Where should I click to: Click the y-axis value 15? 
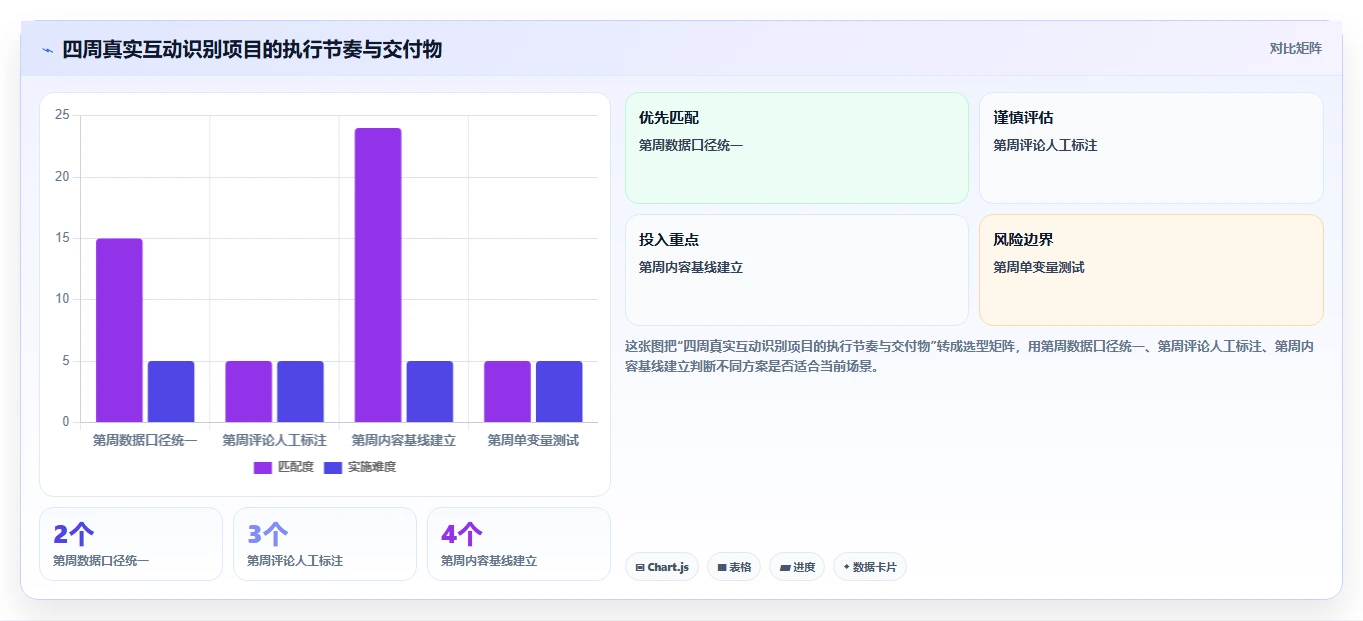(x=62, y=238)
